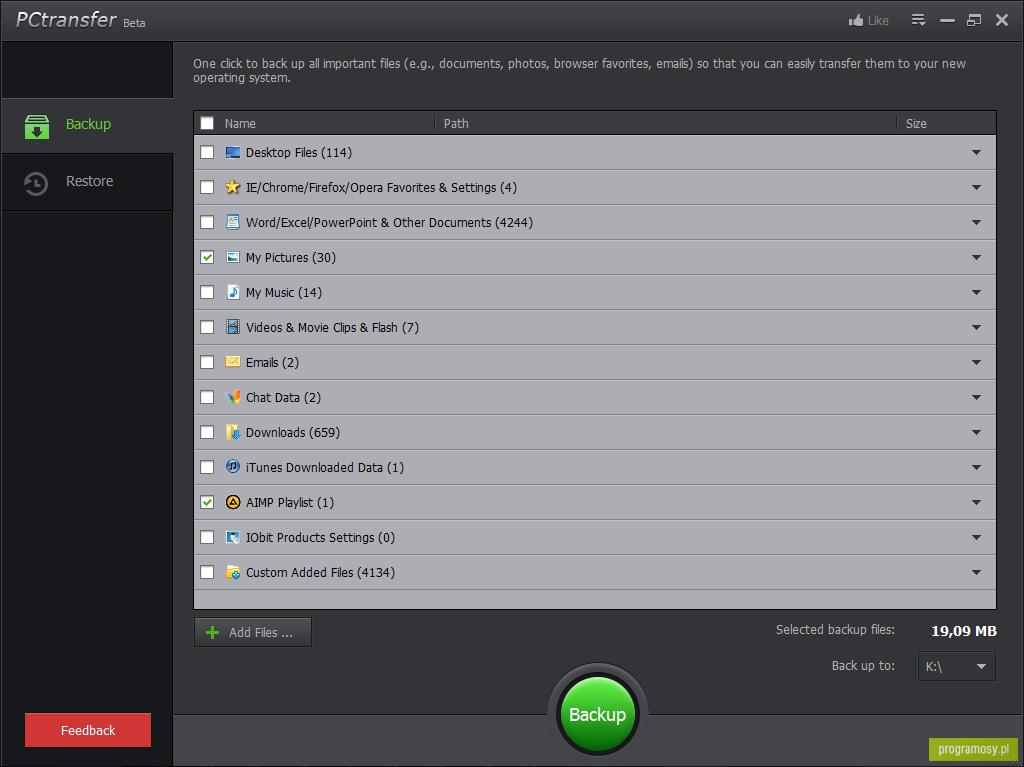The height and width of the screenshot is (767, 1024).
Task: Start backup with the green Backup button
Action: (x=598, y=714)
